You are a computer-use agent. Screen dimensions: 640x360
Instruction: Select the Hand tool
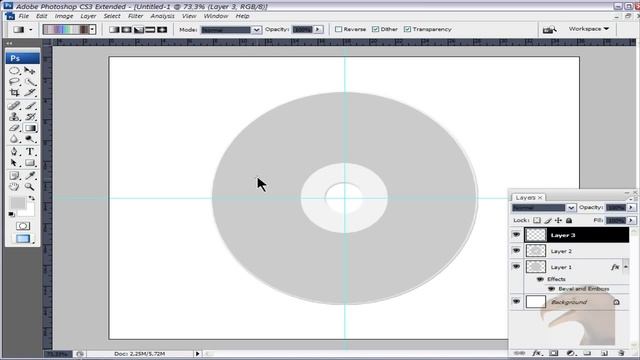[14, 187]
